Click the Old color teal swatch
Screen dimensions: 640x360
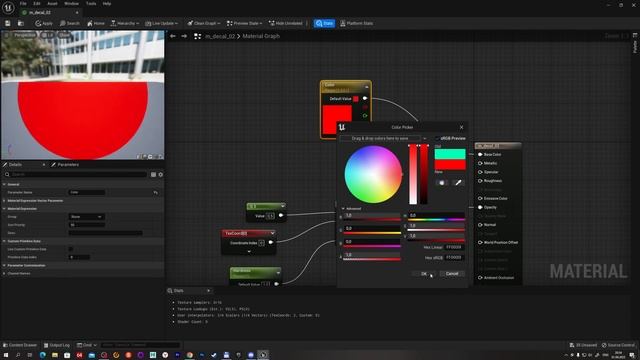click(450, 154)
